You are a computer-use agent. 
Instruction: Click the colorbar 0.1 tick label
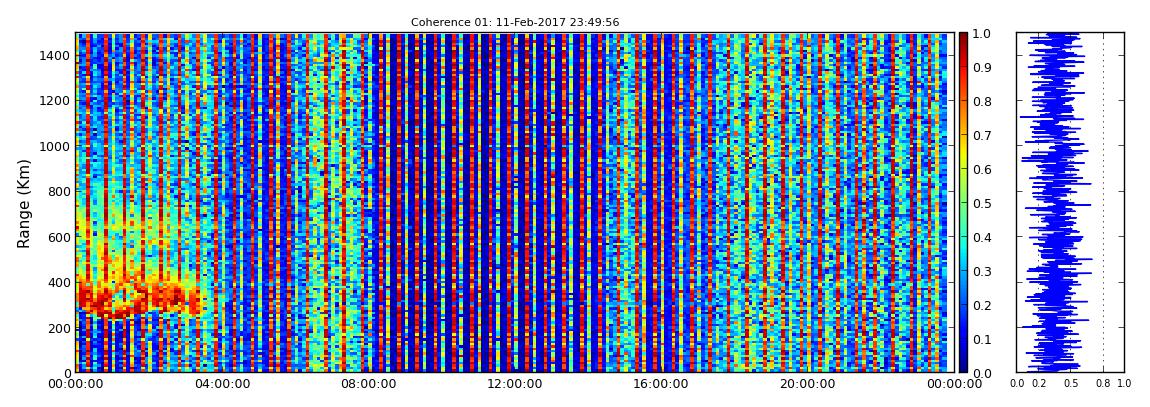click(x=981, y=340)
